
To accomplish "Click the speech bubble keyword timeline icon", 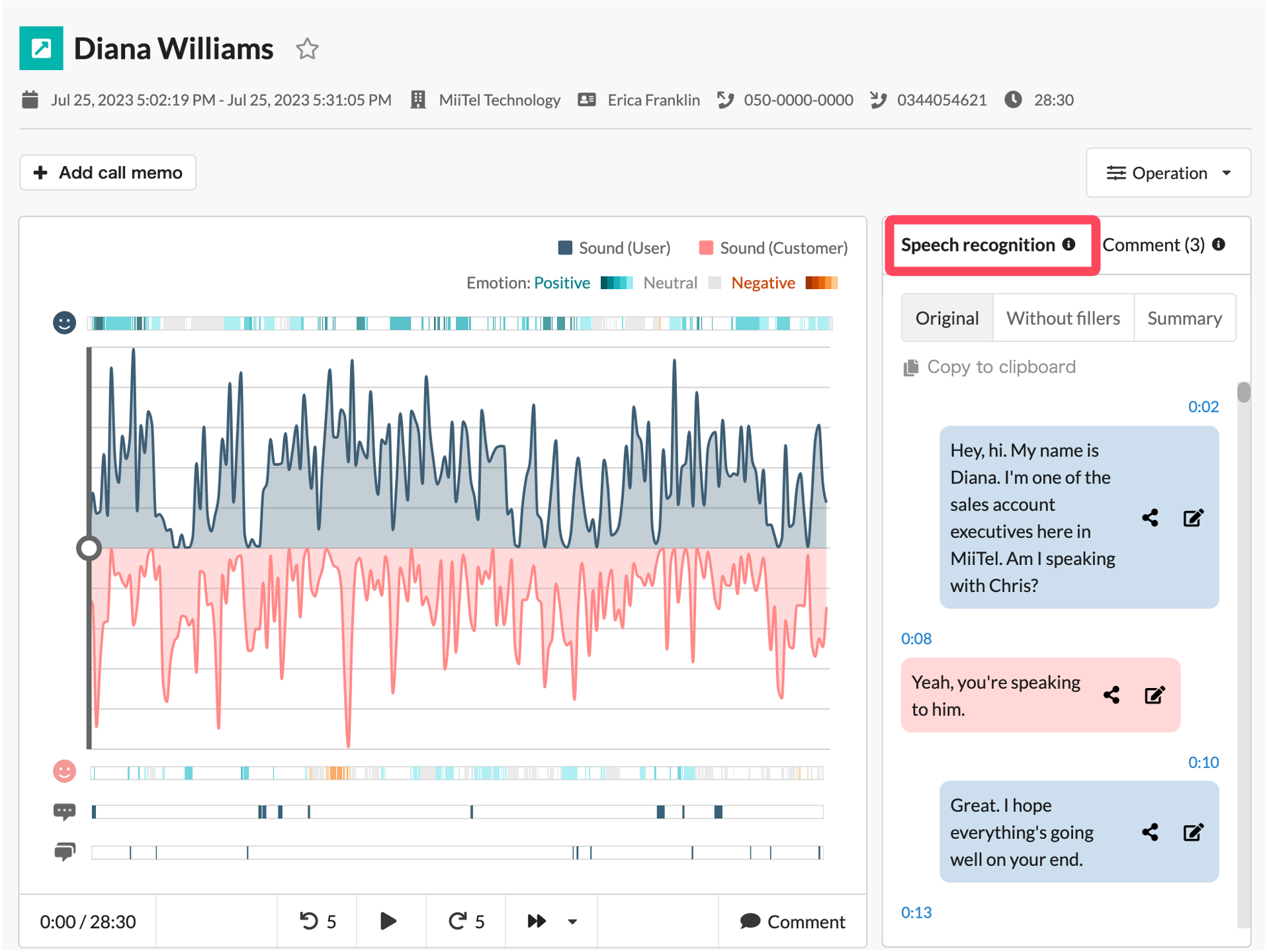I will pos(64,812).
